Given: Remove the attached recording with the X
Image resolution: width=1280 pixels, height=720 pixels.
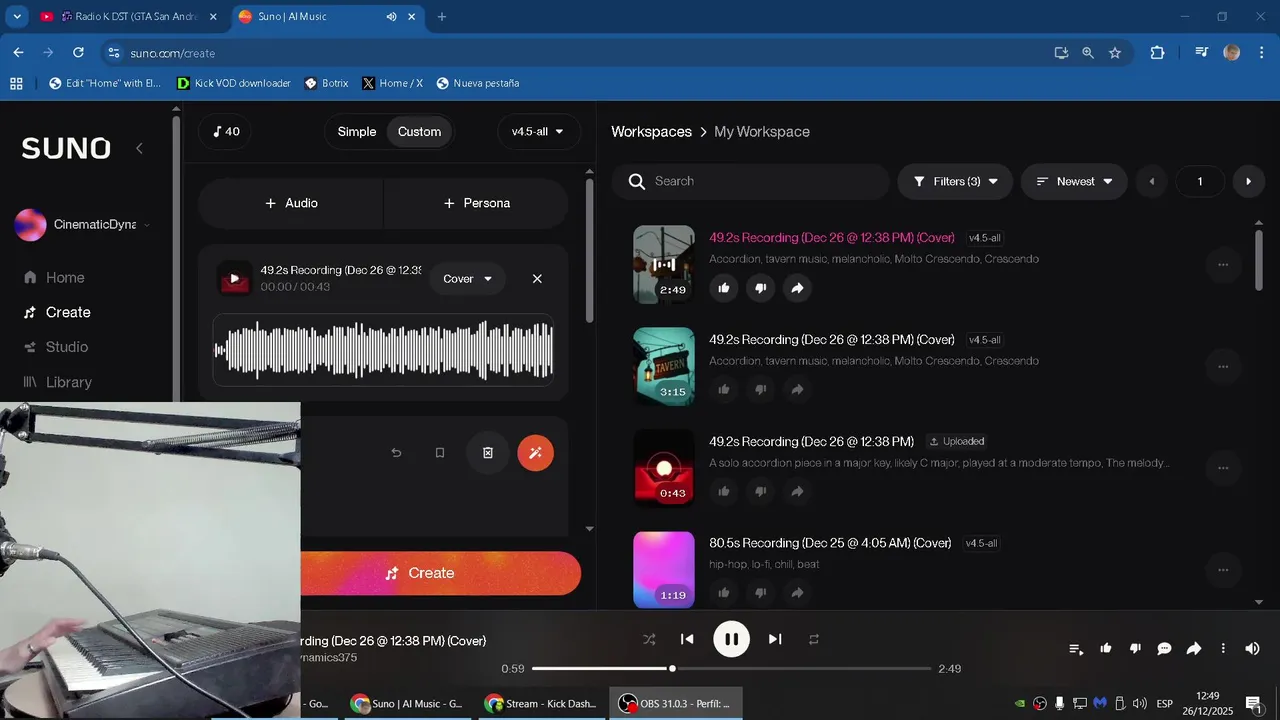Looking at the screenshot, I should (537, 279).
